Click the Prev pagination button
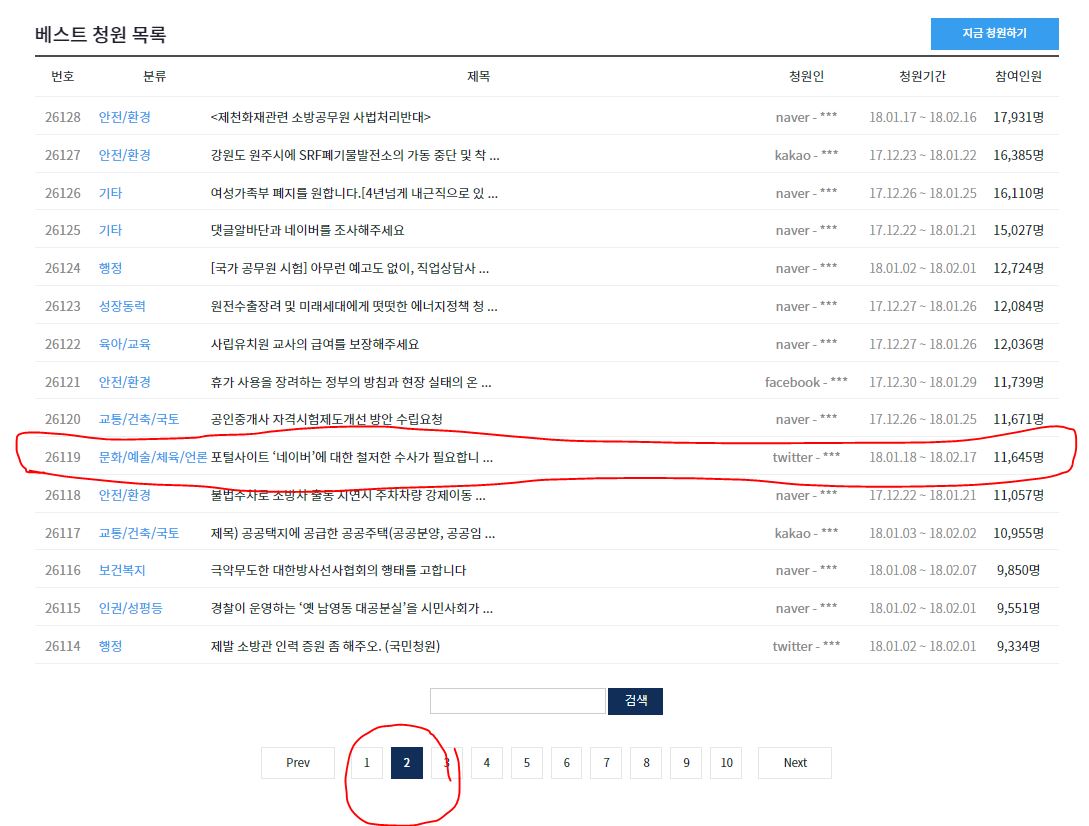 (297, 762)
